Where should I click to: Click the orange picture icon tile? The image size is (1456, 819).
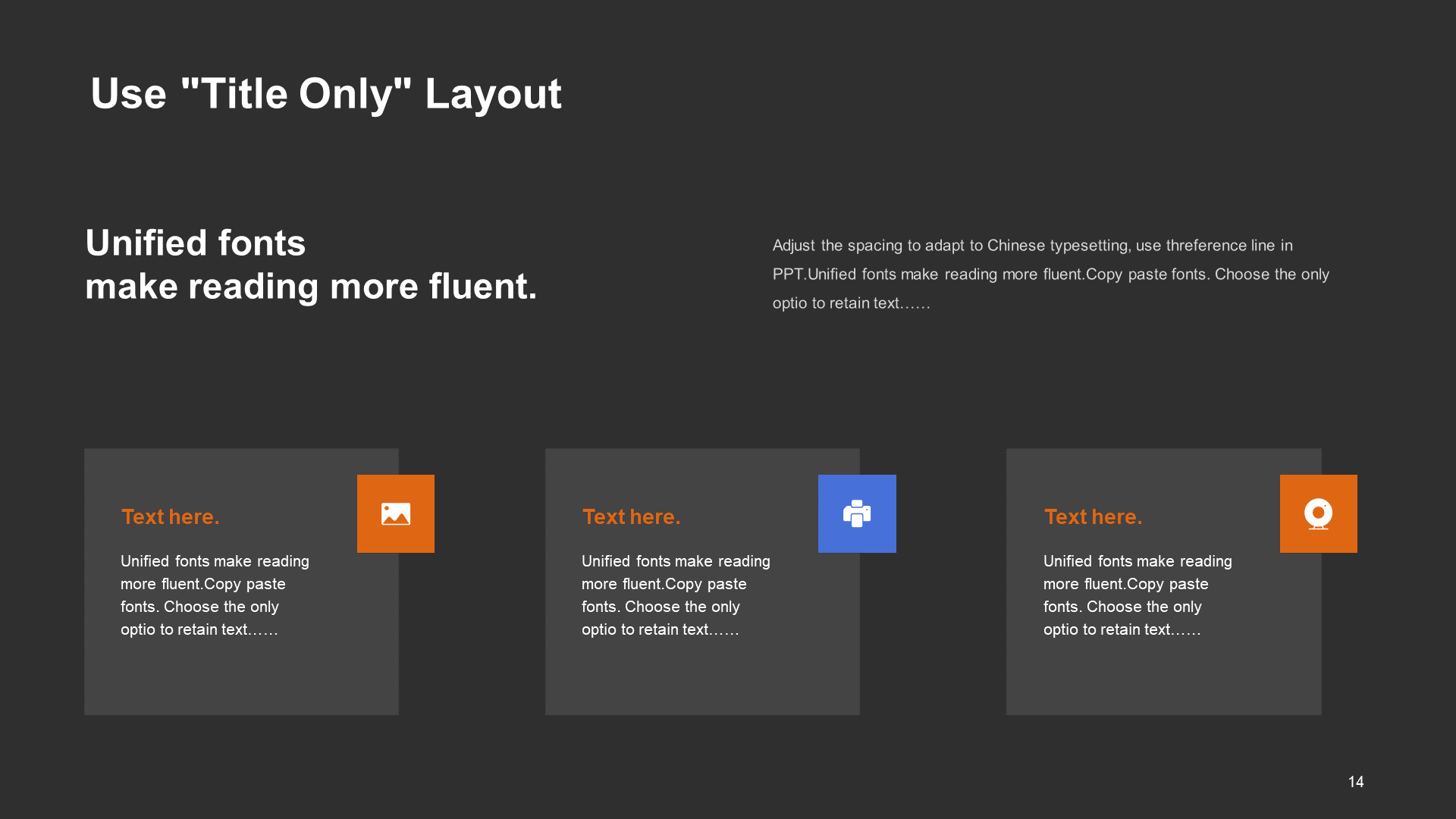396,513
